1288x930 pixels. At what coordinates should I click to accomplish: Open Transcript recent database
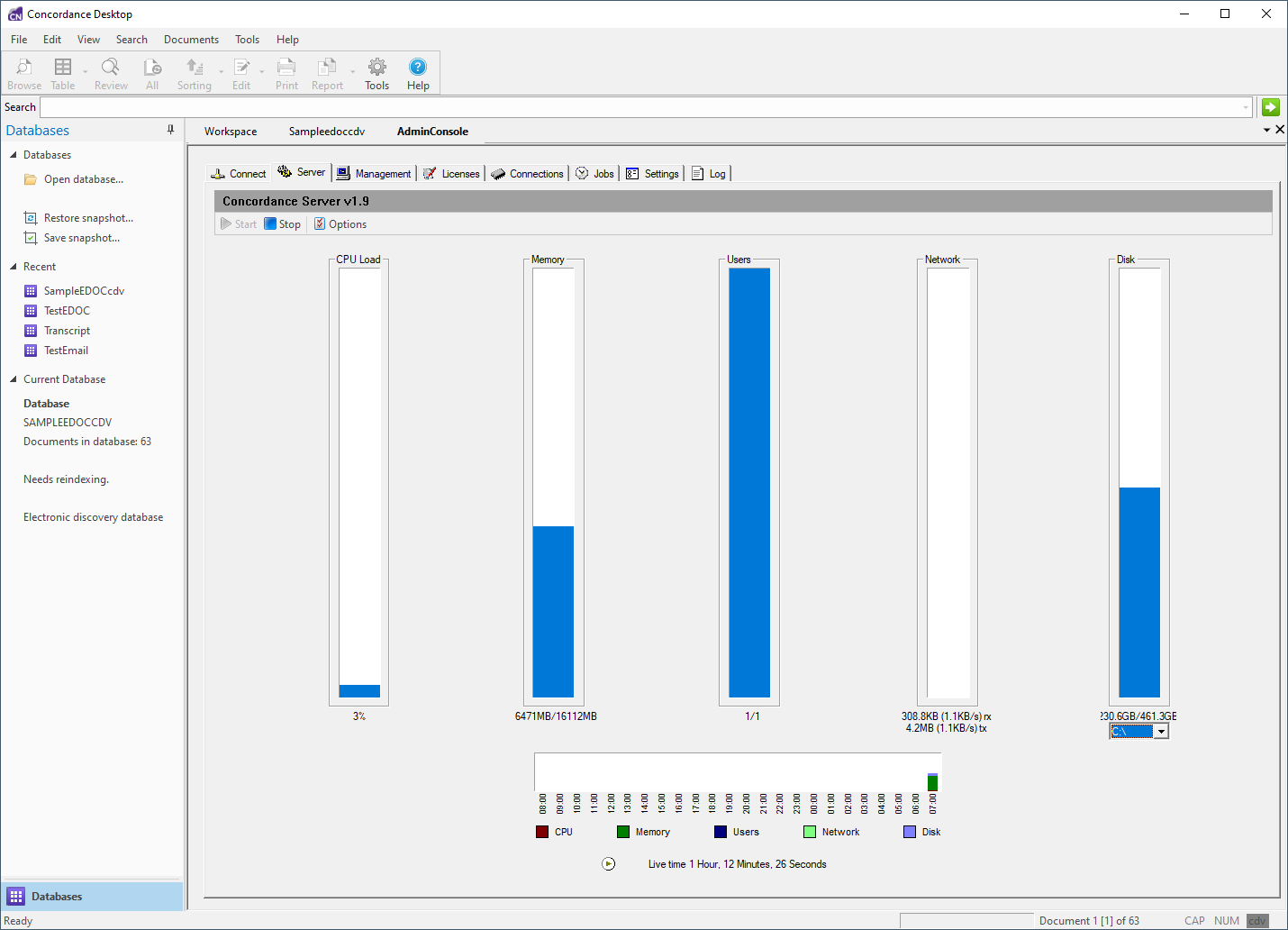[67, 331]
